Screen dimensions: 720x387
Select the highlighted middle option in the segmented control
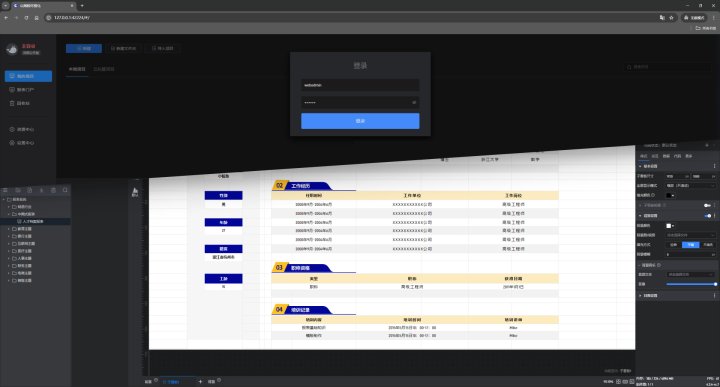click(x=691, y=245)
